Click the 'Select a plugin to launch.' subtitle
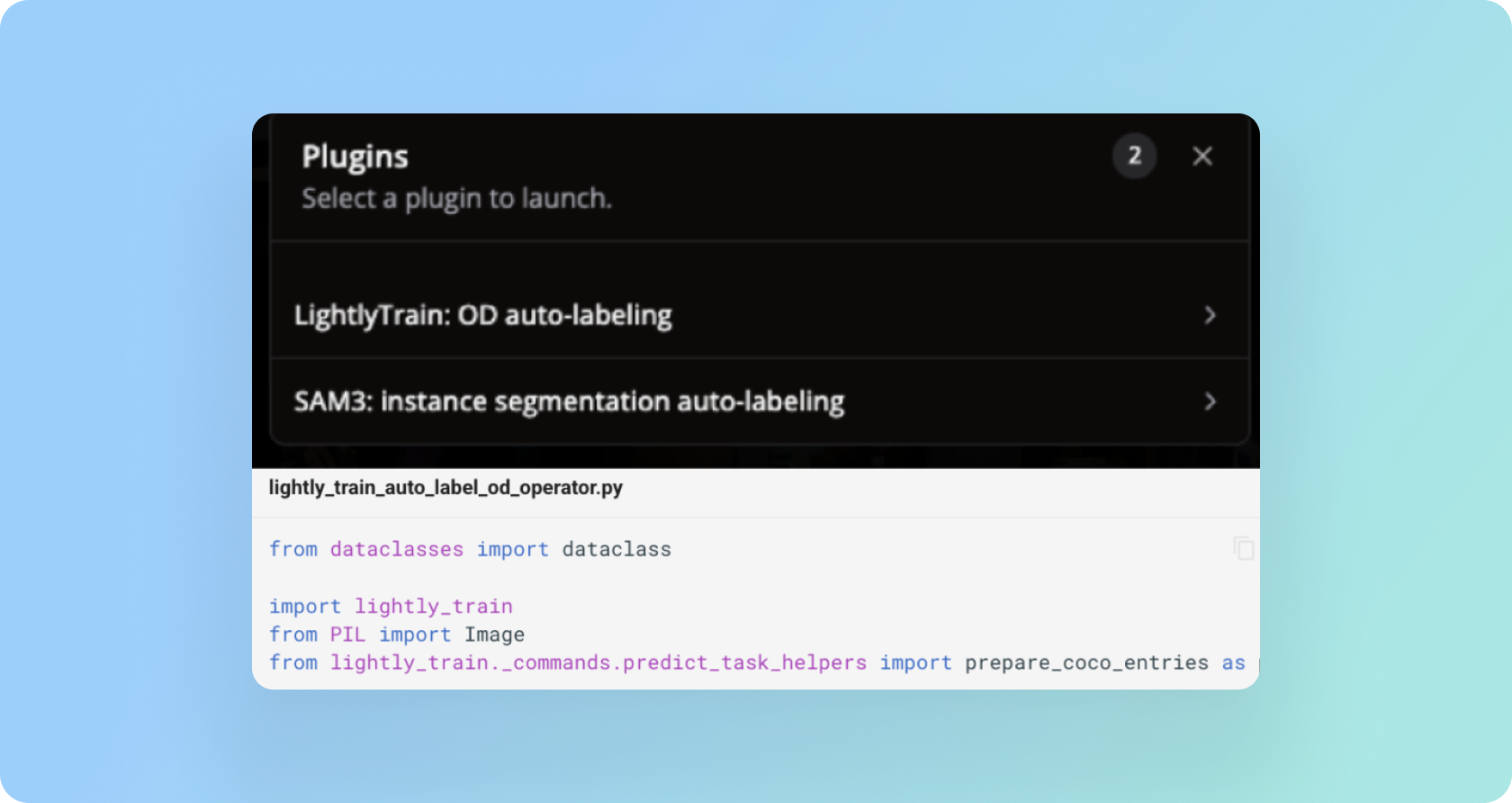1512x803 pixels. [456, 198]
